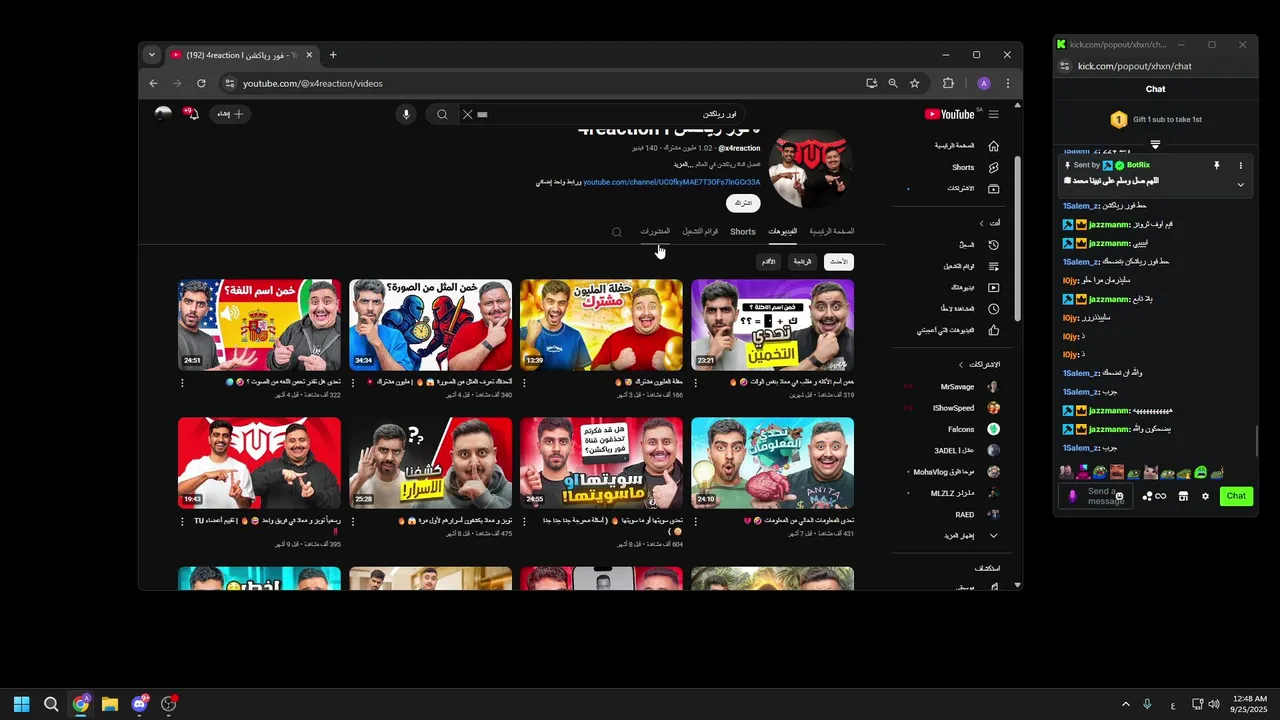Open site info icon in Kick address bar
The height and width of the screenshot is (720, 1280).
(x=1065, y=66)
